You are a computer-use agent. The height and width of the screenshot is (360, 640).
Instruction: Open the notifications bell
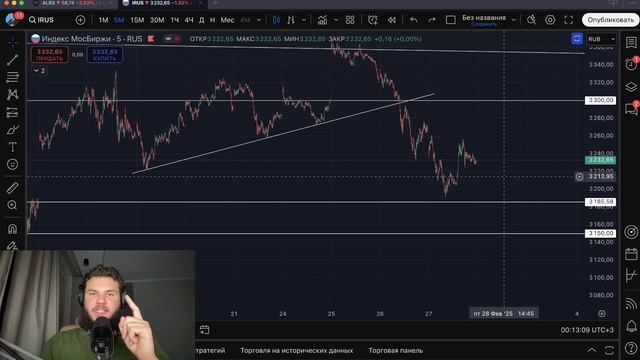pyautogui.click(x=631, y=326)
